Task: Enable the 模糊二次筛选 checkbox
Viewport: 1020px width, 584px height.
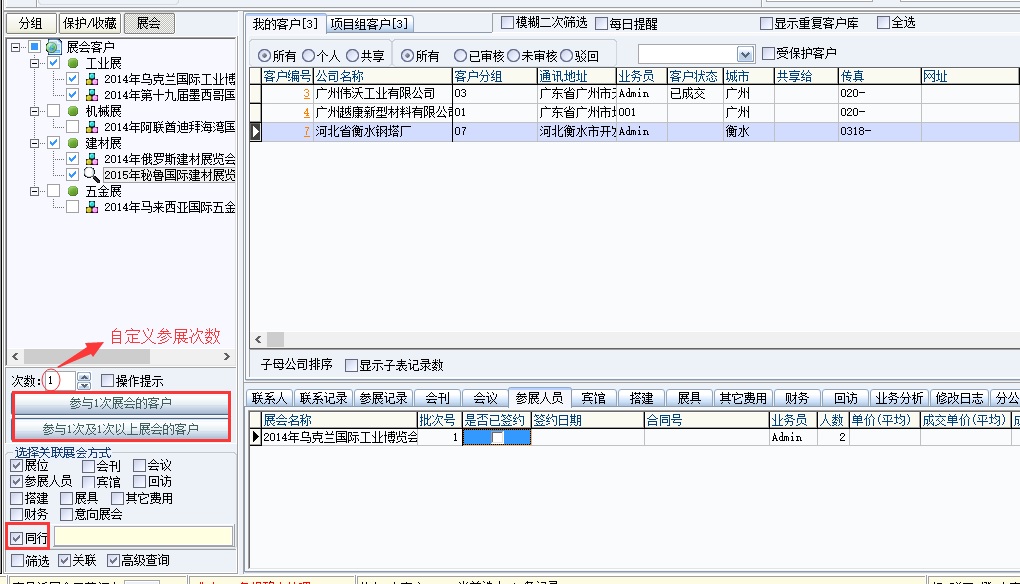Action: point(507,22)
